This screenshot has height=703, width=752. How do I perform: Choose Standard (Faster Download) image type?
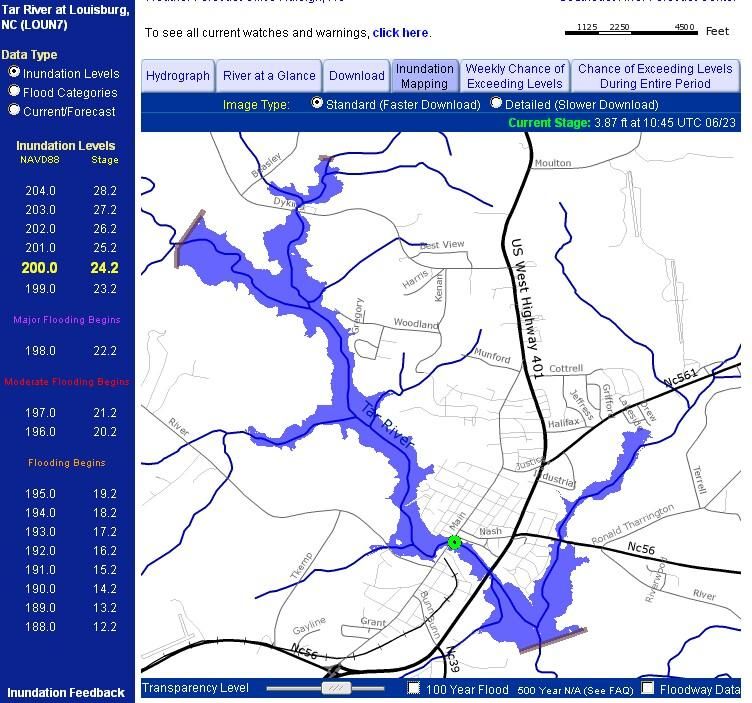click(317, 103)
